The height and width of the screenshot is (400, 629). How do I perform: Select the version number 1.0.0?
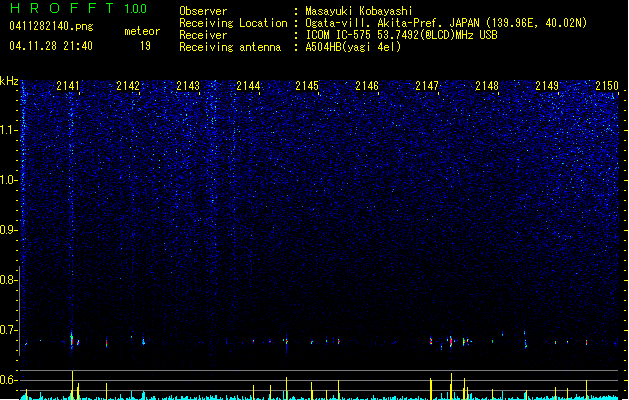click(x=136, y=9)
